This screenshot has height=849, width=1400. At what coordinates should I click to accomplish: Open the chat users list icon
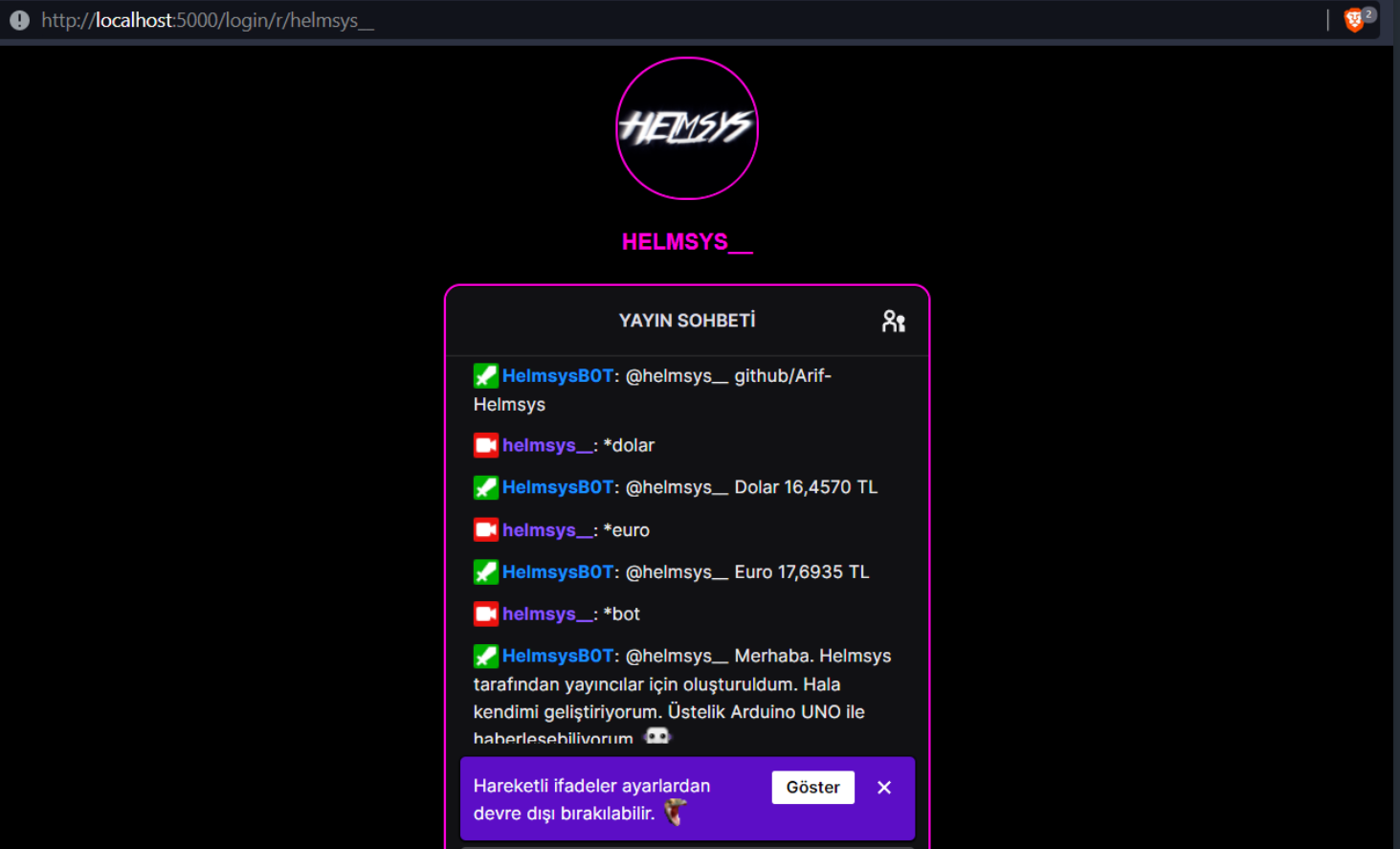tap(893, 321)
